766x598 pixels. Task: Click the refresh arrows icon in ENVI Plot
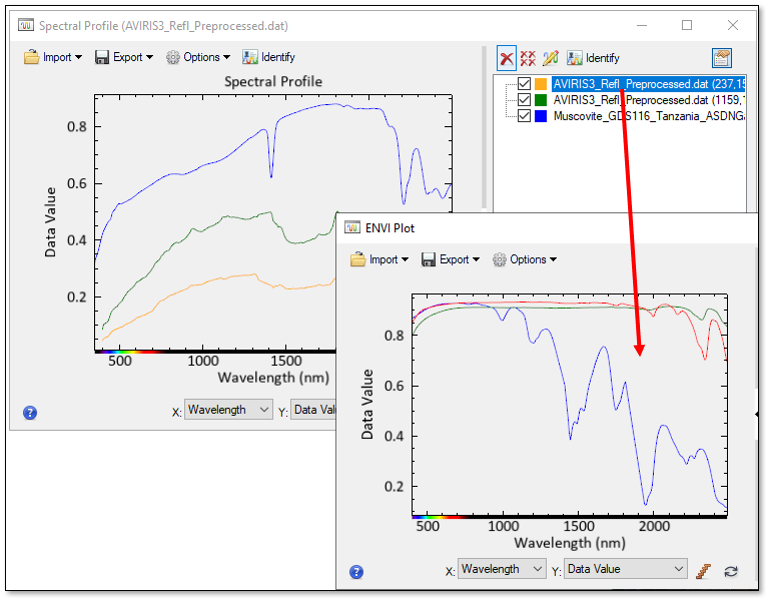(731, 570)
